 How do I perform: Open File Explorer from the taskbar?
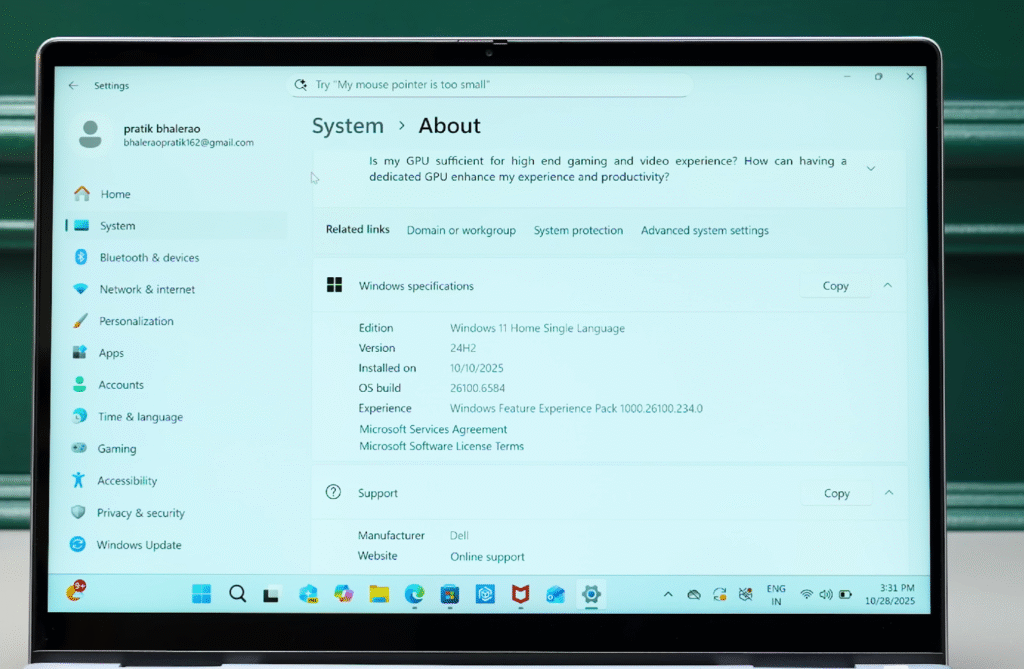click(x=379, y=594)
